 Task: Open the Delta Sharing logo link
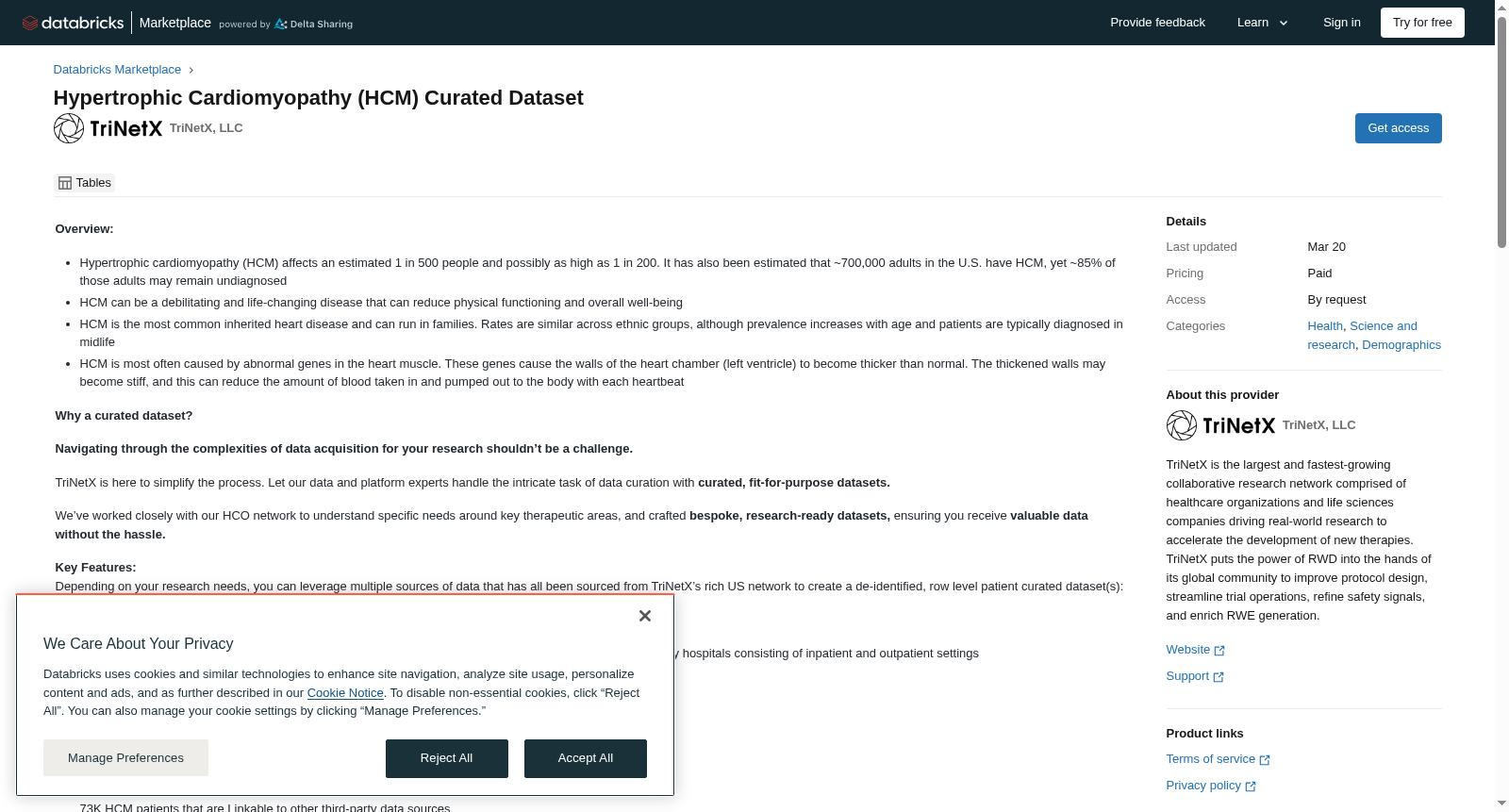point(313,24)
